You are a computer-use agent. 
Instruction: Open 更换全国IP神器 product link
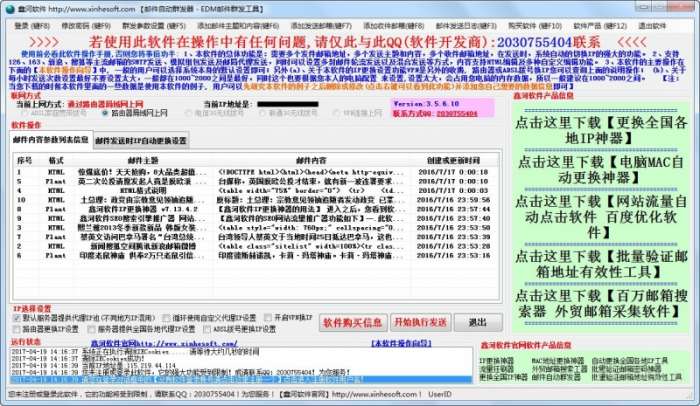[503, 377]
